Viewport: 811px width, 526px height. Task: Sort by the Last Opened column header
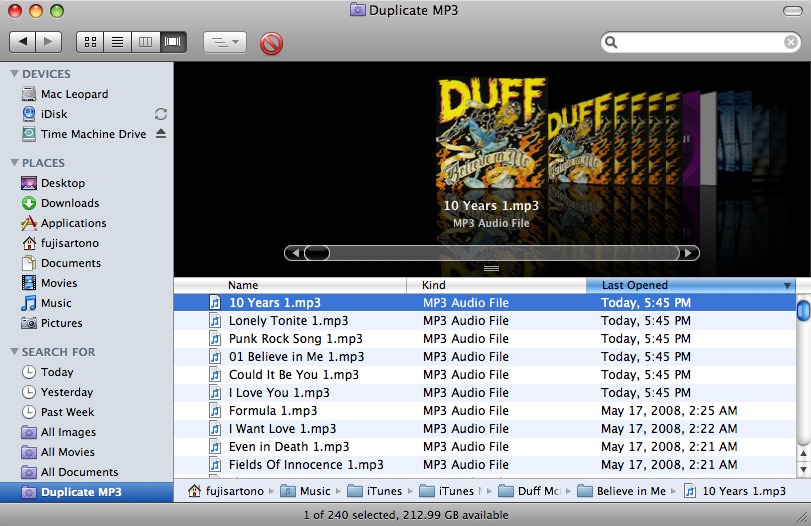pos(691,285)
